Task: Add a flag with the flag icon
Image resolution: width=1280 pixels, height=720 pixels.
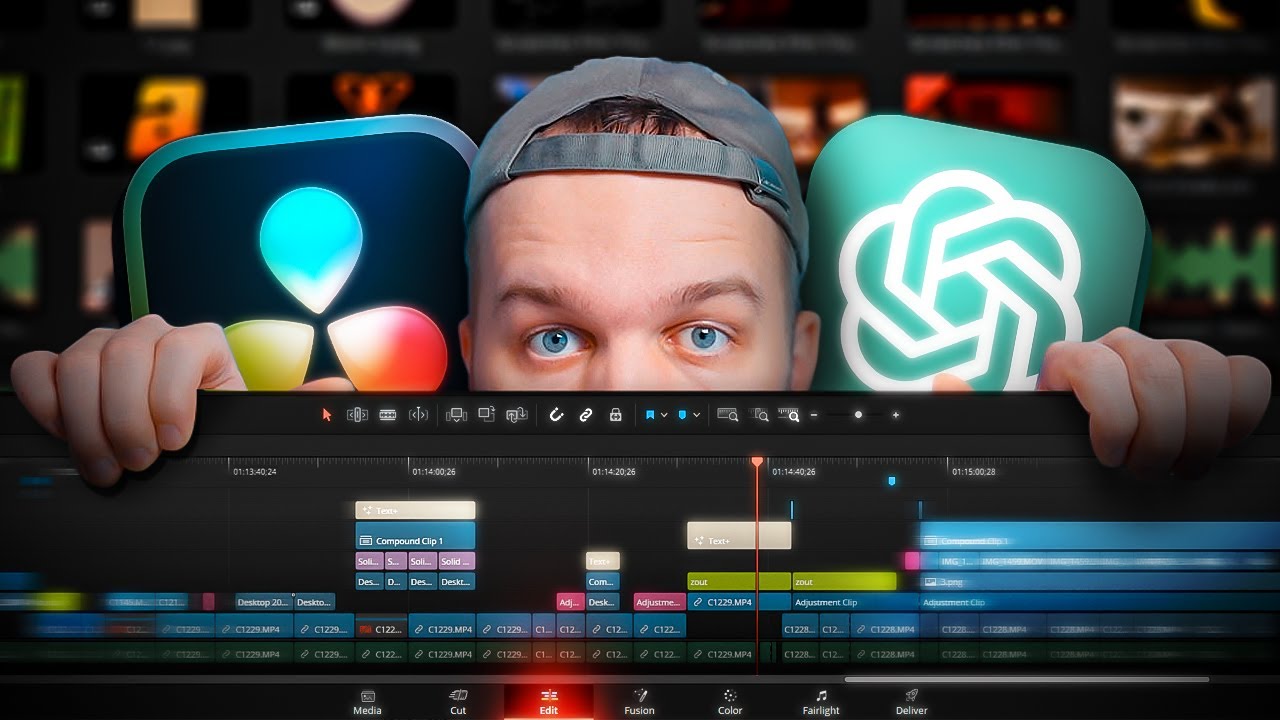Action: (650, 415)
